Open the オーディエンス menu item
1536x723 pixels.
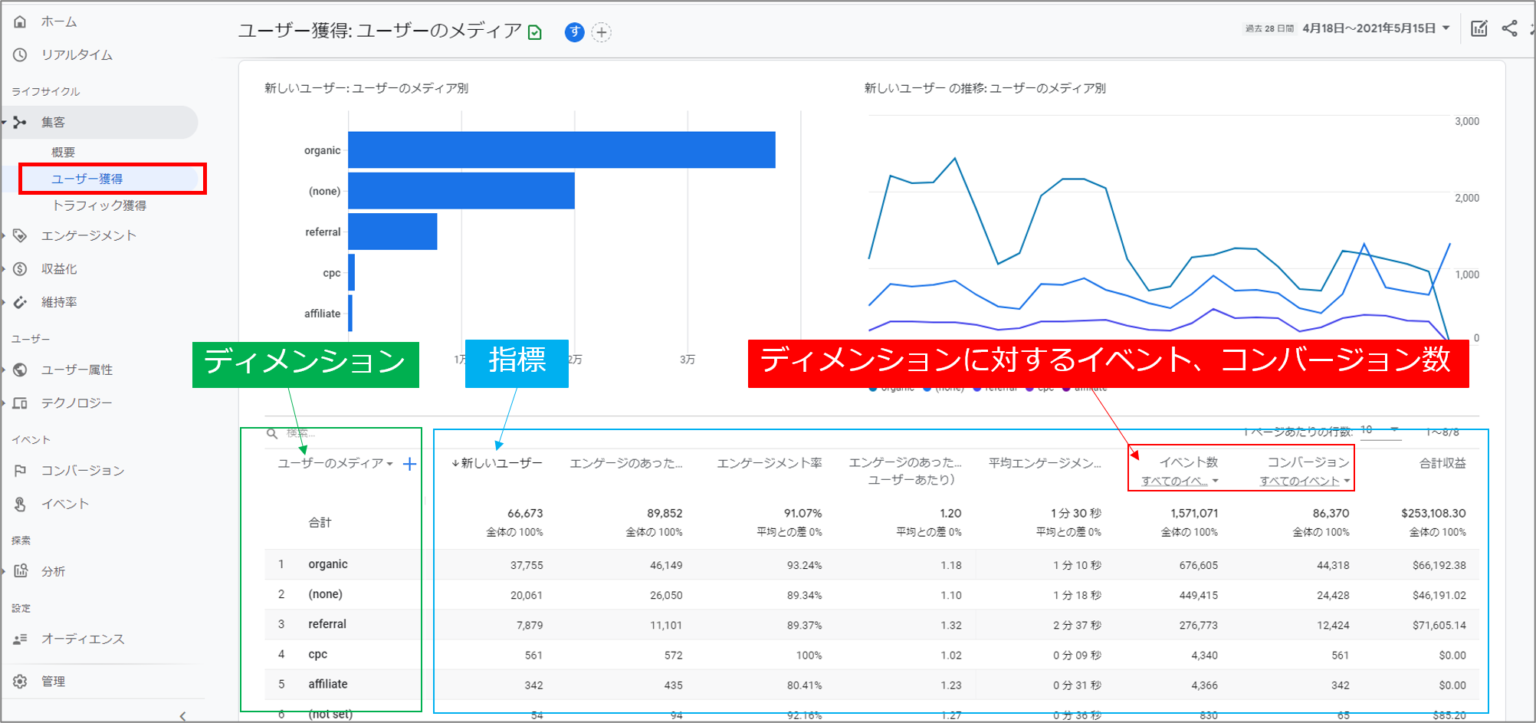pyautogui.click(x=83, y=639)
